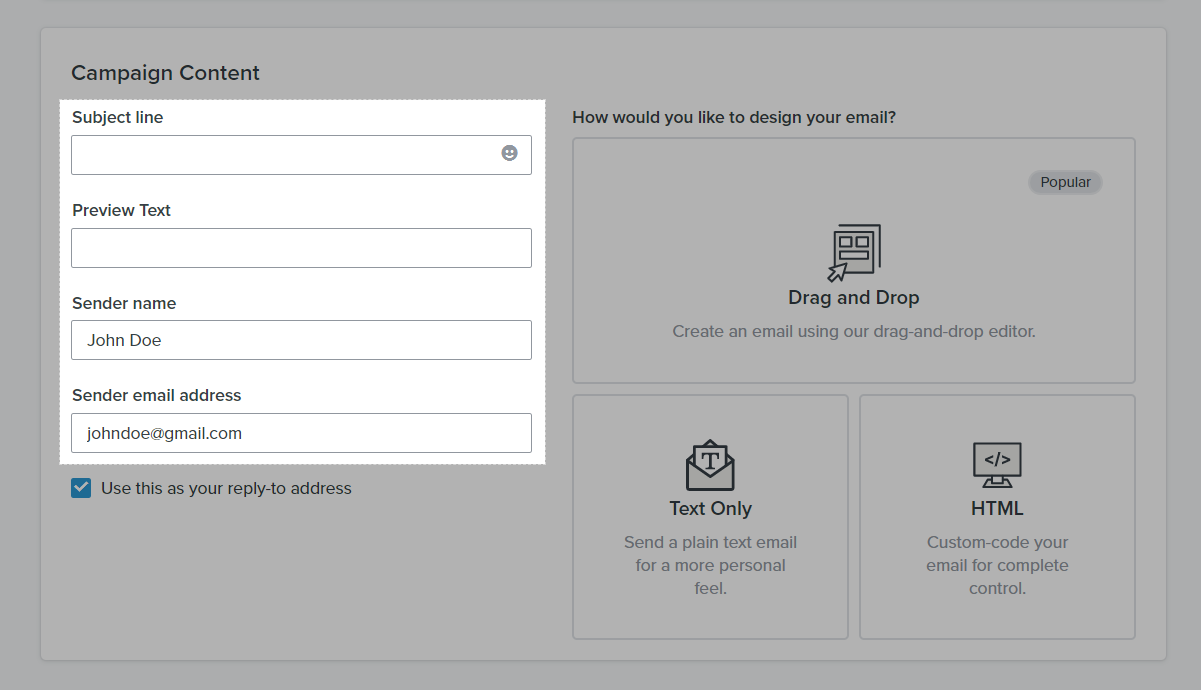This screenshot has width=1201, height=690.
Task: Click the 'Use this as your reply-to address' label
Action: click(x=226, y=488)
